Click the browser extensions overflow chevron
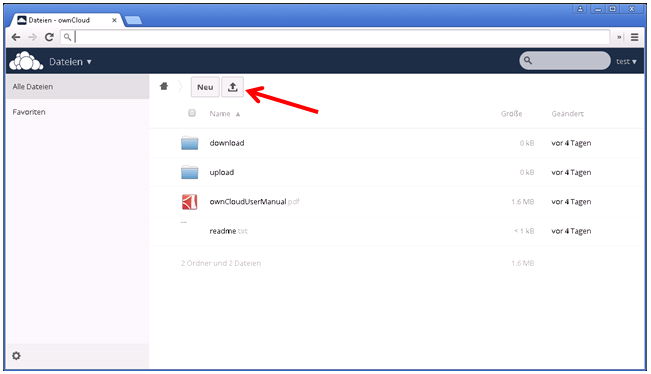The height and width of the screenshot is (374, 651). click(x=619, y=37)
